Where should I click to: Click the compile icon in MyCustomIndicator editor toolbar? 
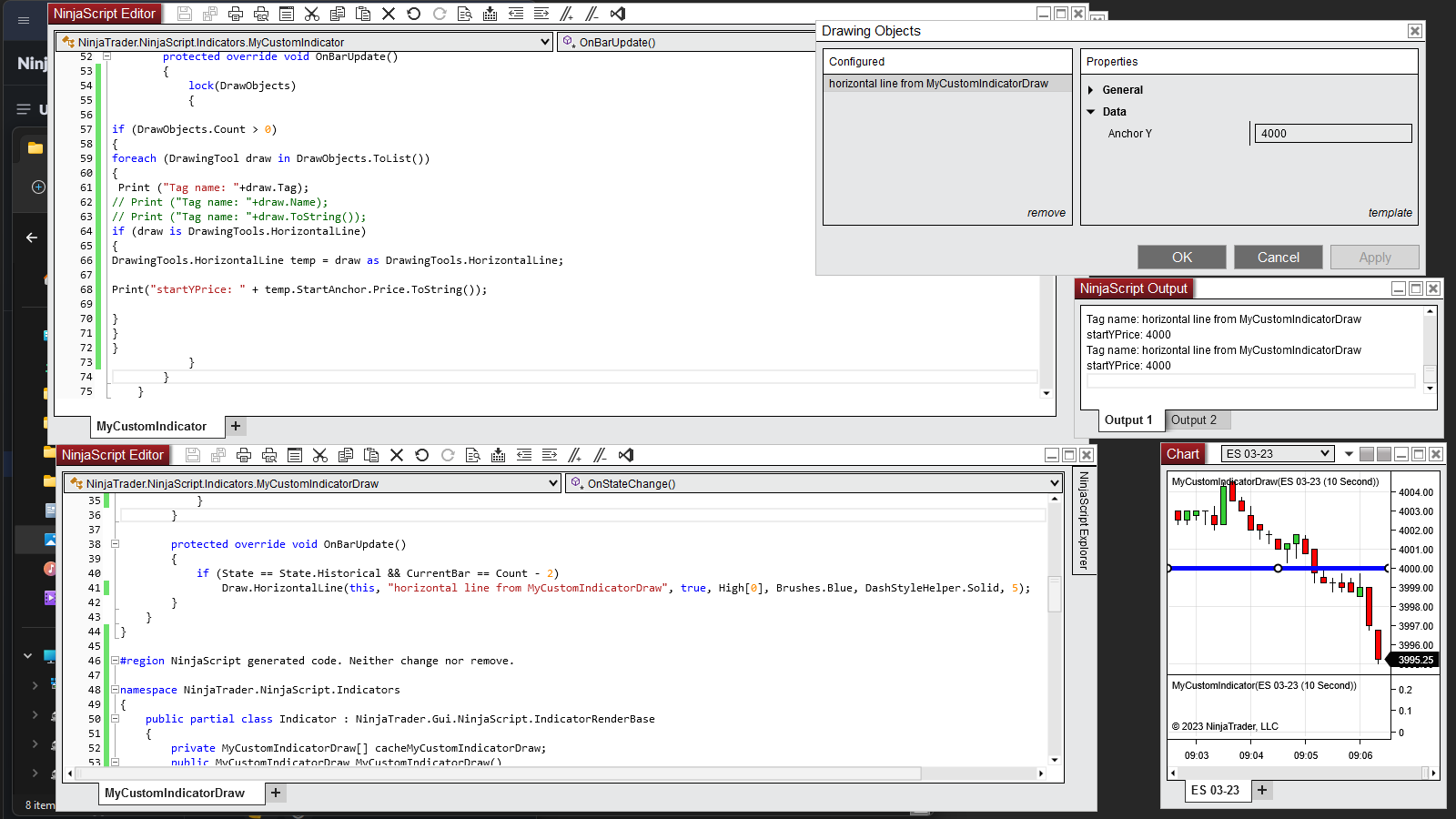tap(490, 14)
